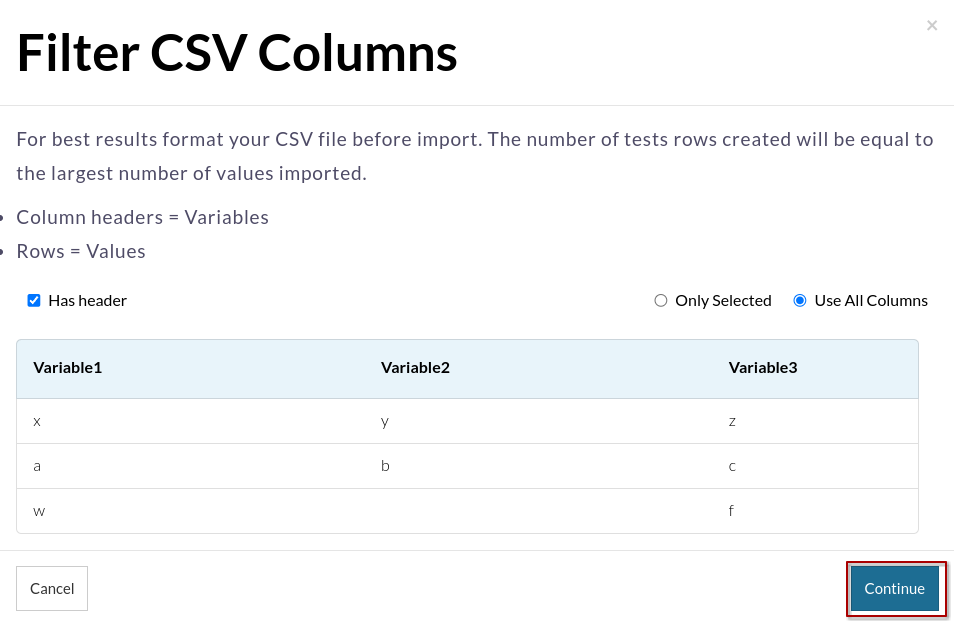This screenshot has width=954, height=627.
Task: Select the f cell under Variable3
Action: click(731, 511)
